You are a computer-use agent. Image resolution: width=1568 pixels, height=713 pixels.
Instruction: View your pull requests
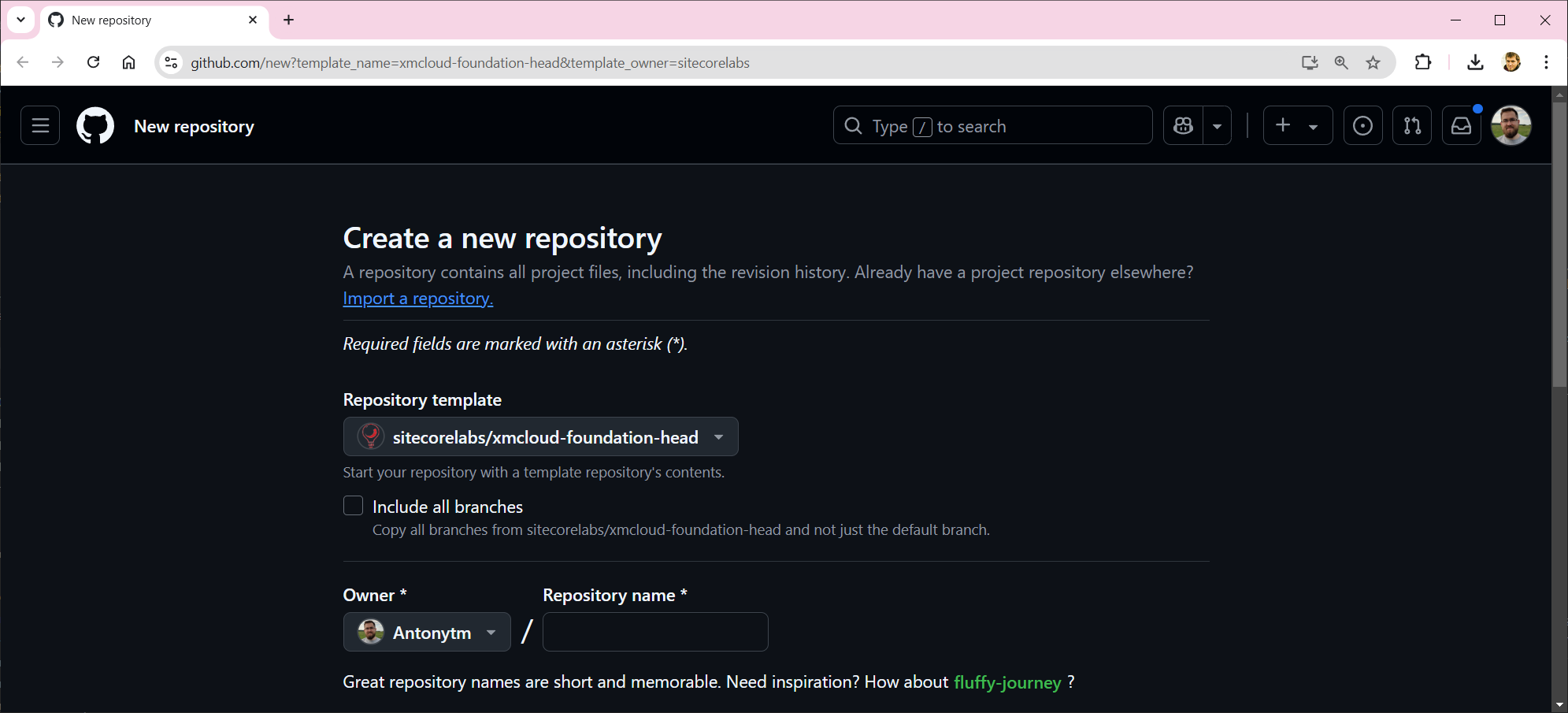click(x=1412, y=125)
